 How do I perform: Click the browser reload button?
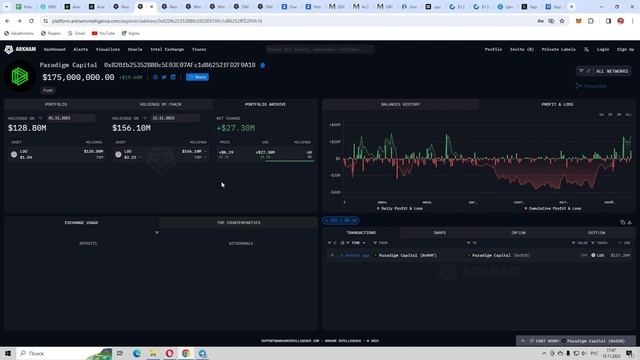click(31, 21)
